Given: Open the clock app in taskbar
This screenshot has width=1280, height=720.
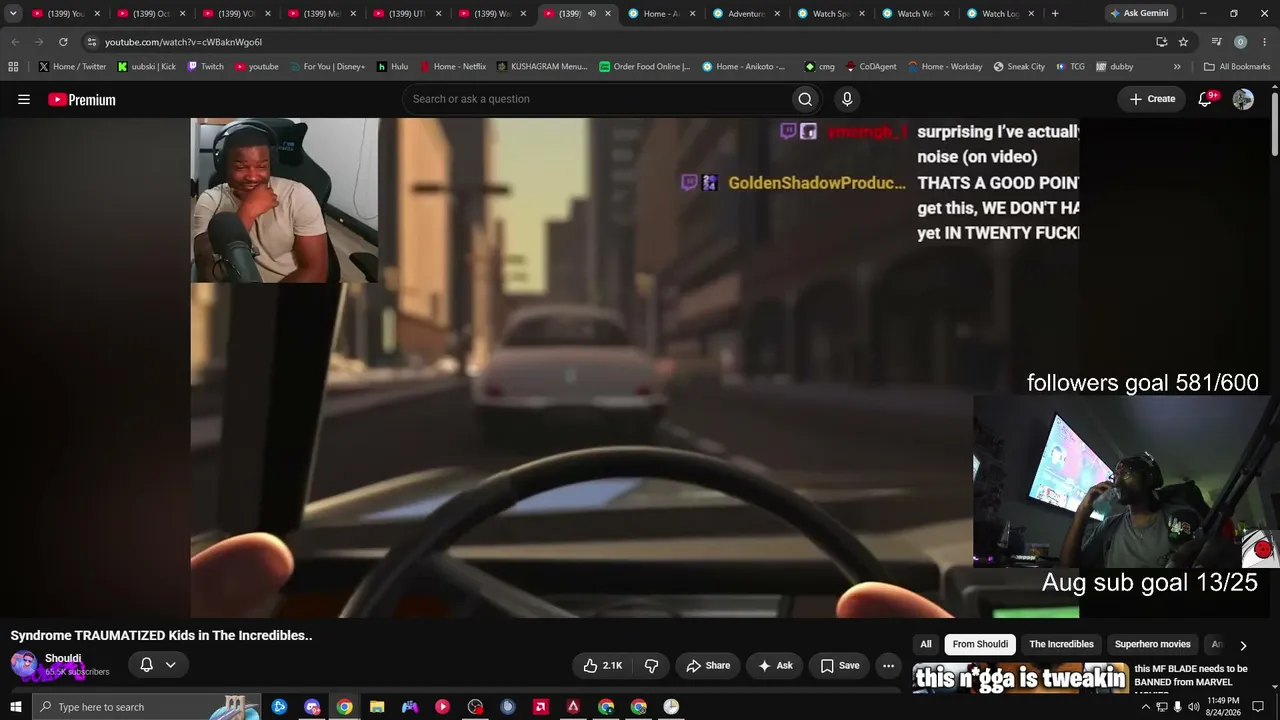Looking at the screenshot, I should coord(671,707).
